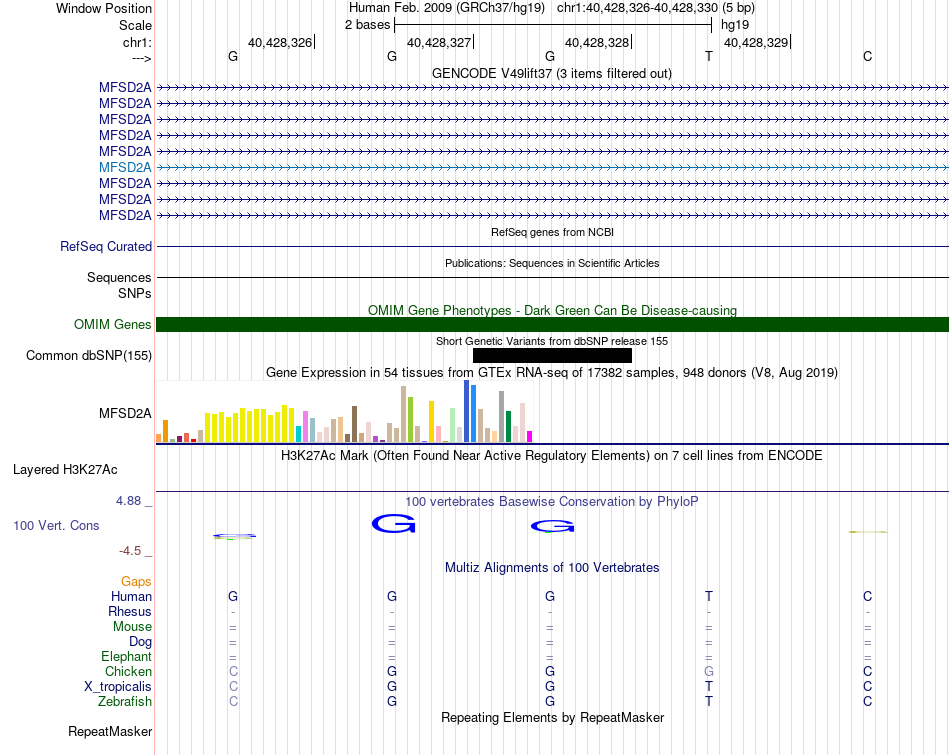The height and width of the screenshot is (755, 950).
Task: Click the MFSD2A label beside GTEx chart
Action: click(125, 413)
